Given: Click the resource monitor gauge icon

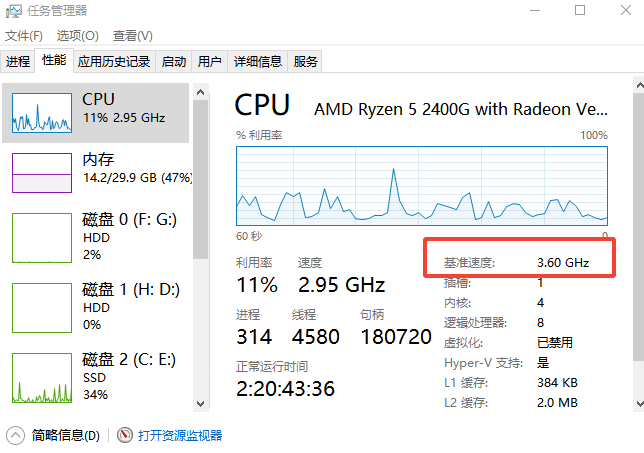Looking at the screenshot, I should pos(124,435).
